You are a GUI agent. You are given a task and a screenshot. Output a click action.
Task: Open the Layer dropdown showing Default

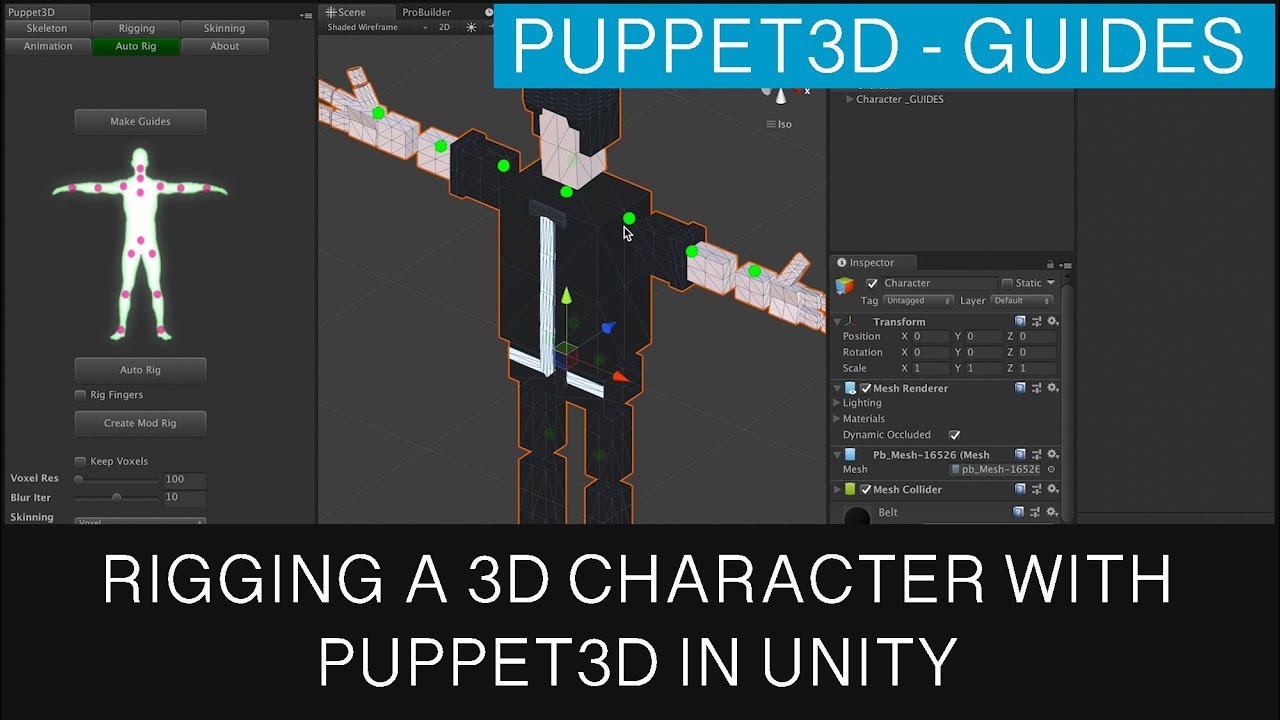pos(1022,300)
